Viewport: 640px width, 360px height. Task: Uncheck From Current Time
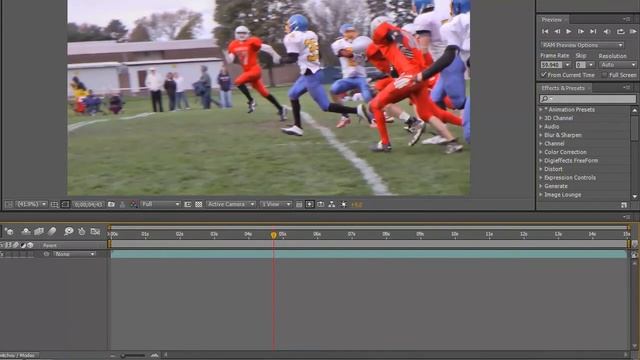click(x=544, y=75)
